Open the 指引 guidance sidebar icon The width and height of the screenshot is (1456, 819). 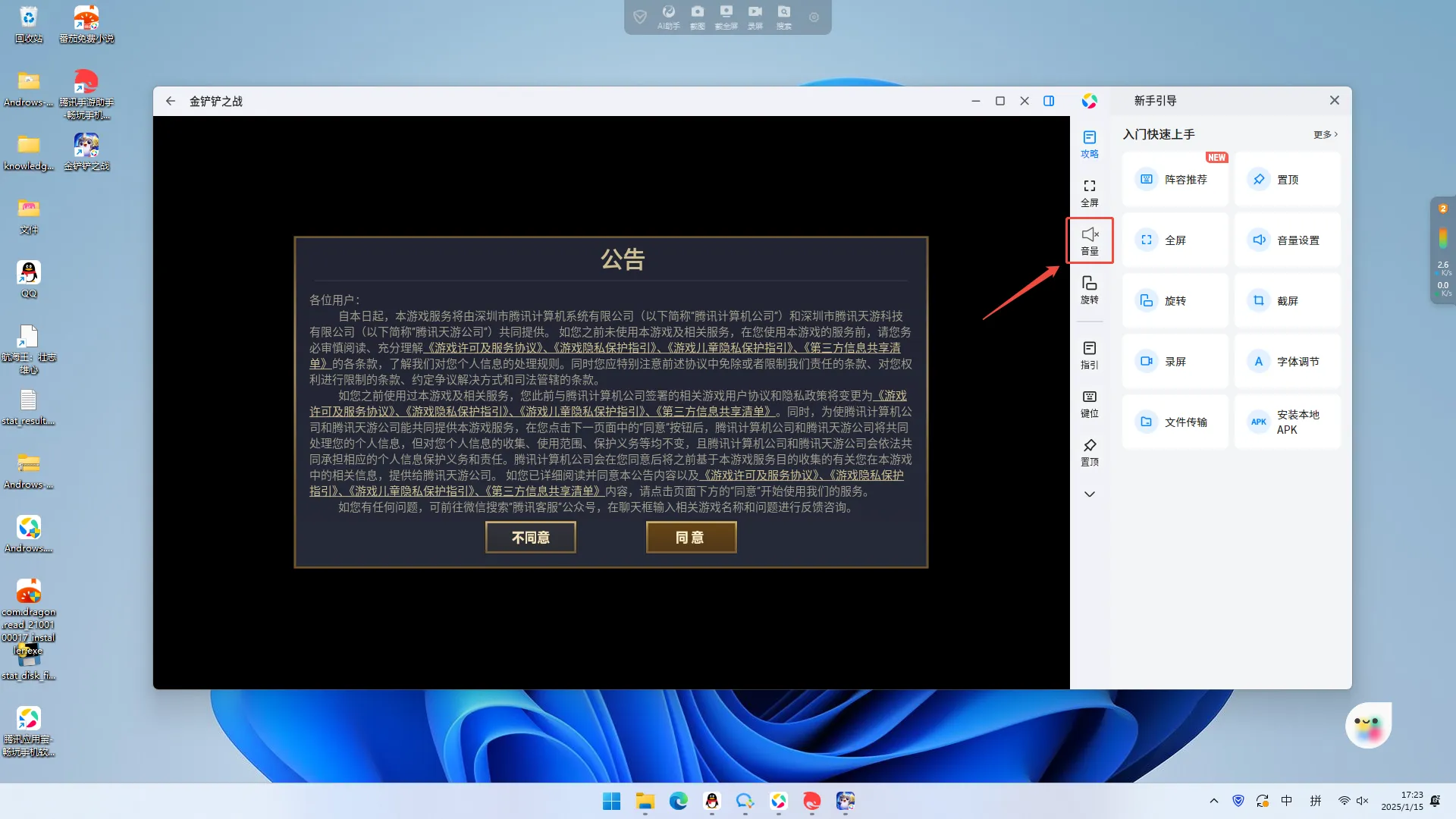pyautogui.click(x=1089, y=355)
